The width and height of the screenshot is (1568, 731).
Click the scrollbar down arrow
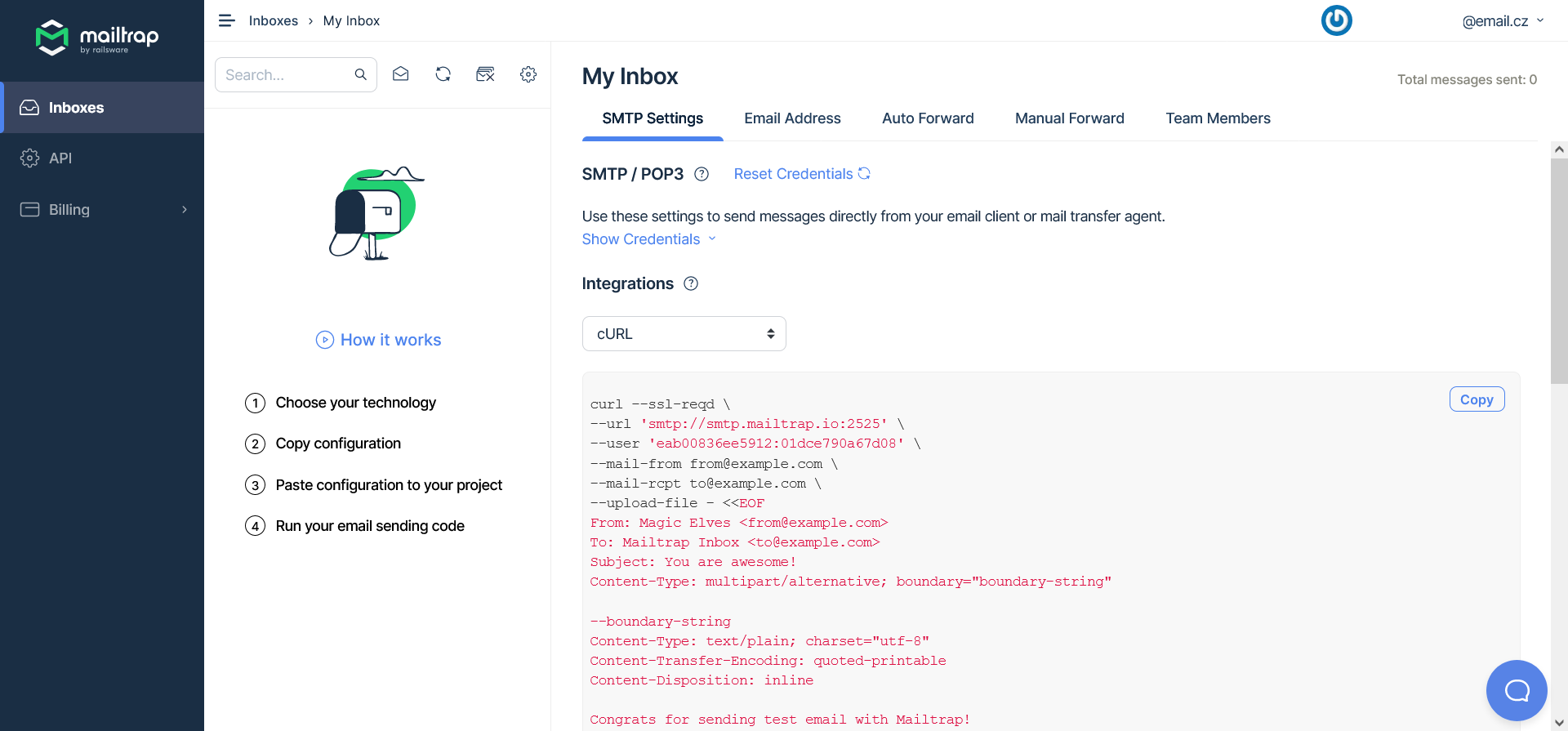click(1559, 723)
